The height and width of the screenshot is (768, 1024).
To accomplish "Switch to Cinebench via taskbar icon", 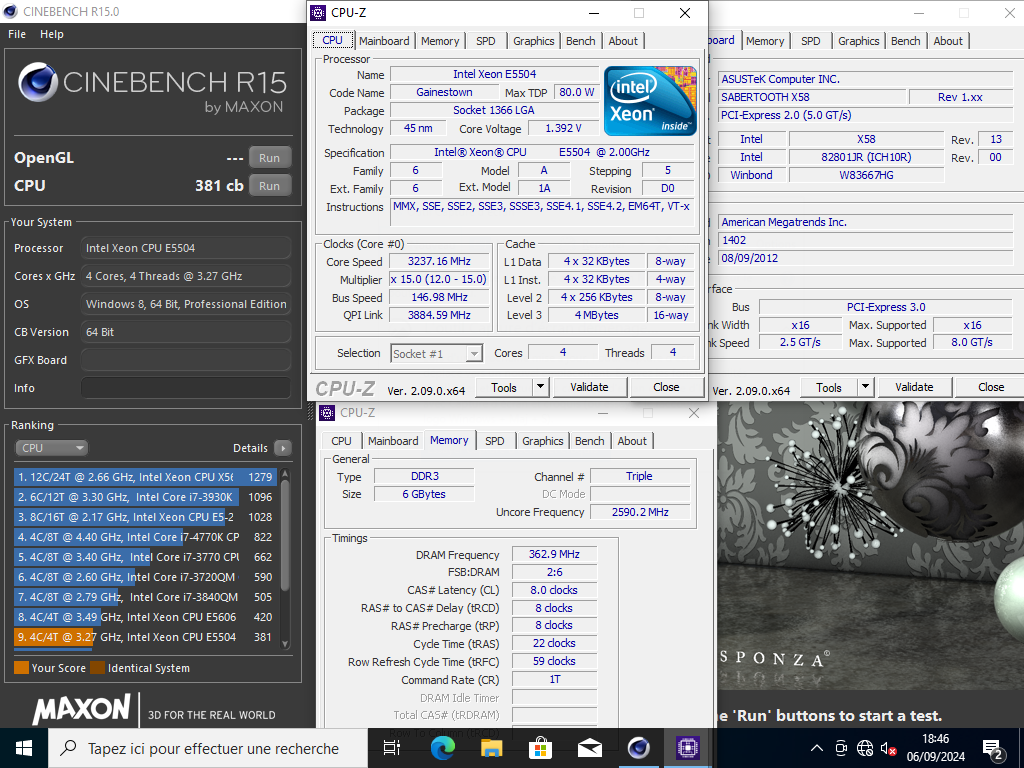I will tap(638, 748).
